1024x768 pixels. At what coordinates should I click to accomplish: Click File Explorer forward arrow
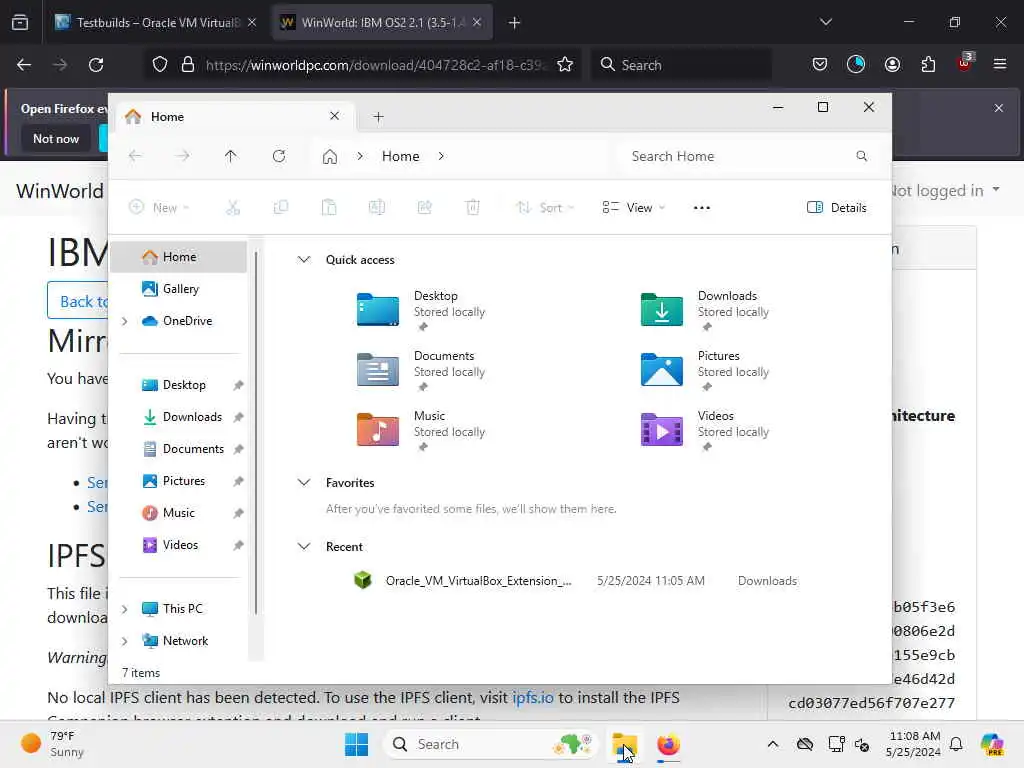pyautogui.click(x=183, y=156)
